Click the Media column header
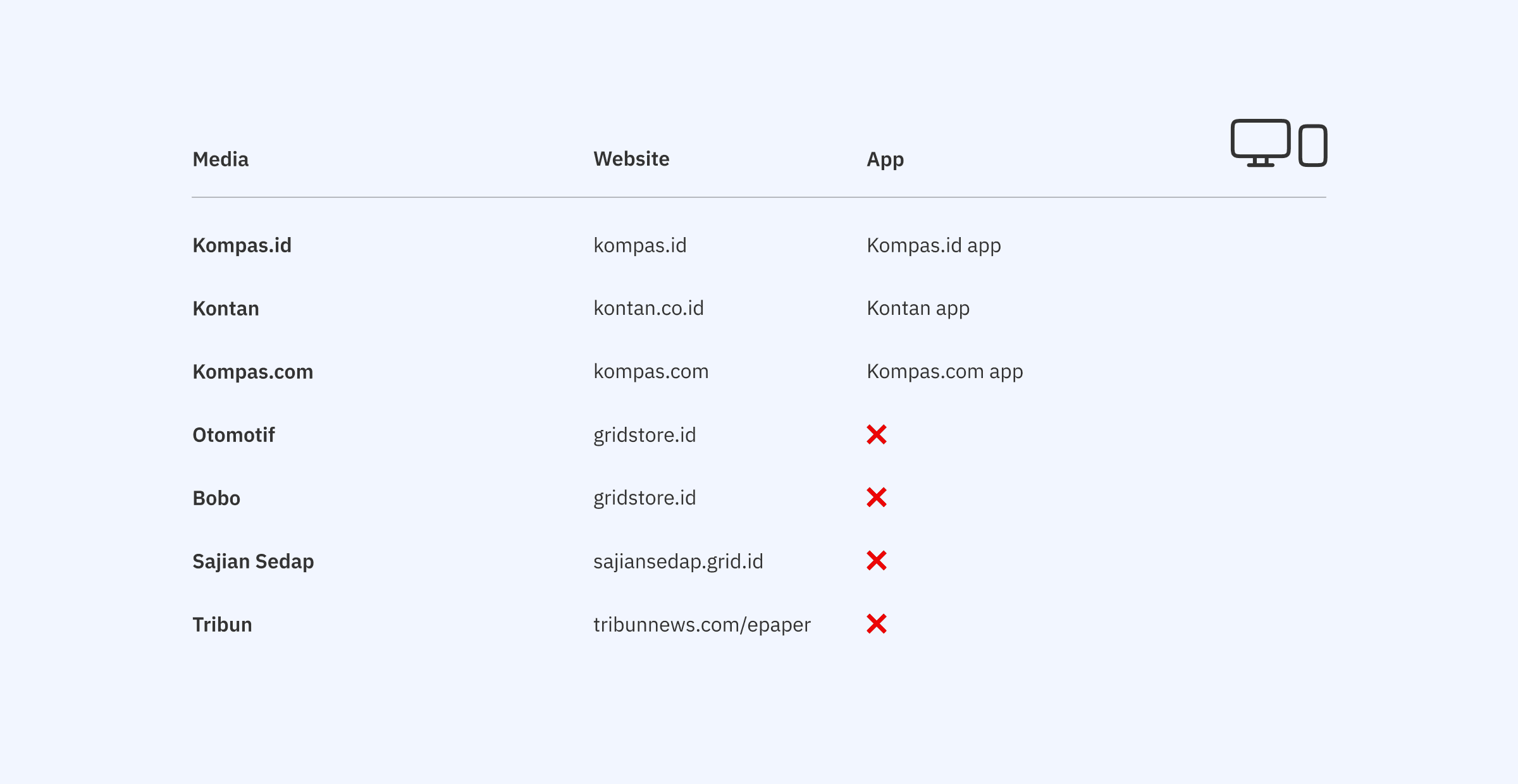The height and width of the screenshot is (784, 1518). pyautogui.click(x=220, y=159)
